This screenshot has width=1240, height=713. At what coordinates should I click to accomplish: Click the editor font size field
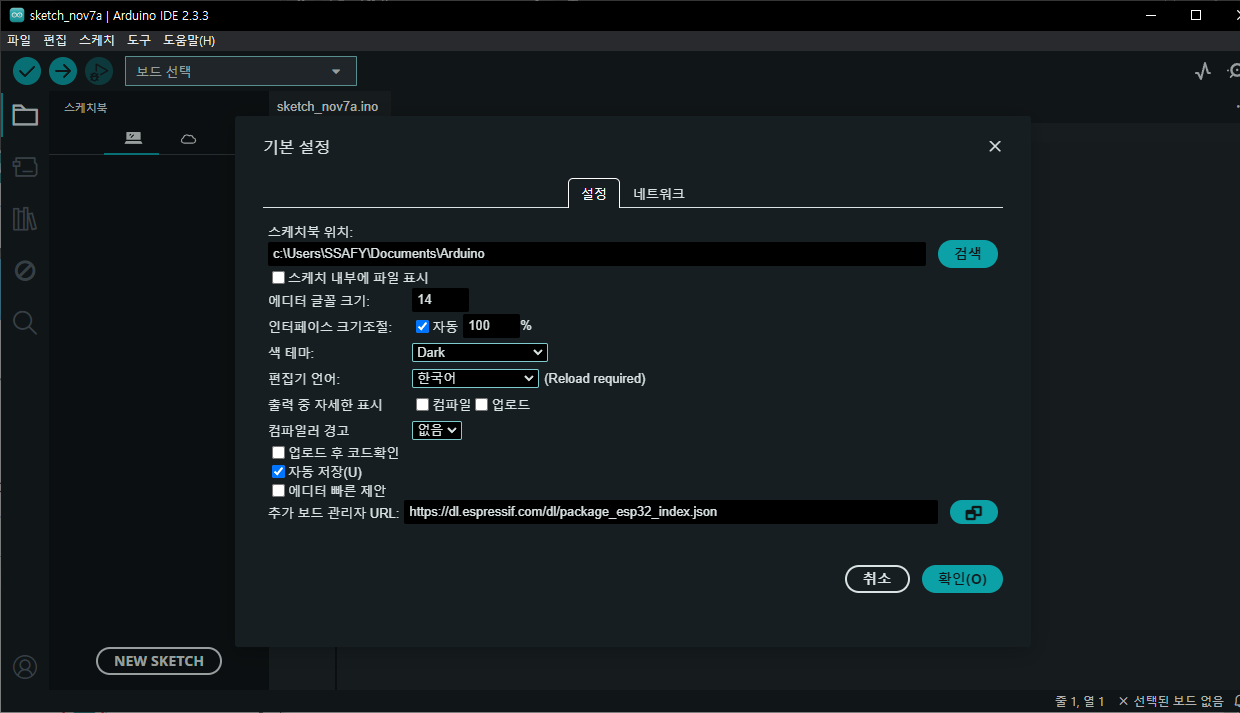tap(440, 300)
